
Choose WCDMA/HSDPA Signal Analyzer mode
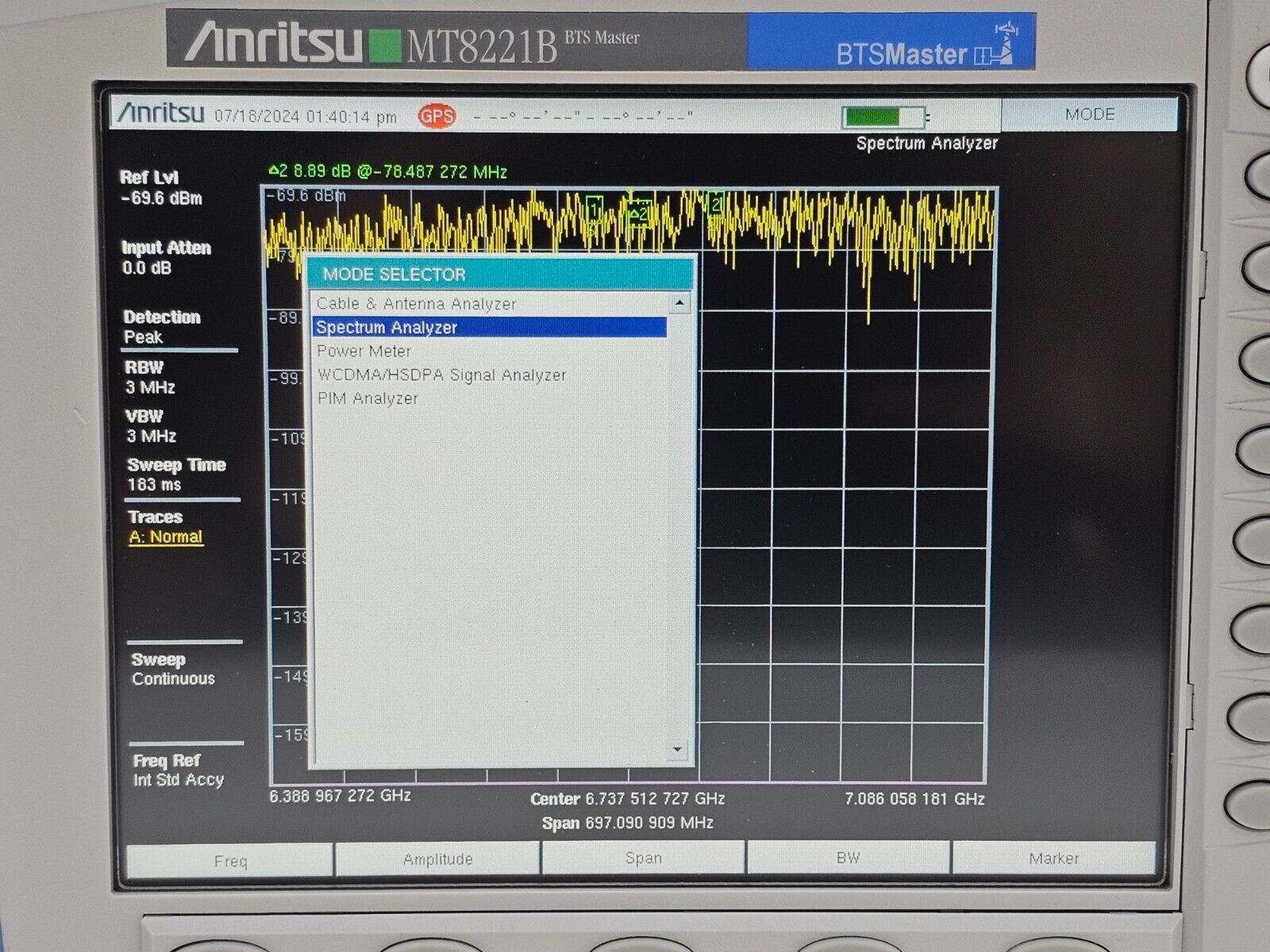441,375
